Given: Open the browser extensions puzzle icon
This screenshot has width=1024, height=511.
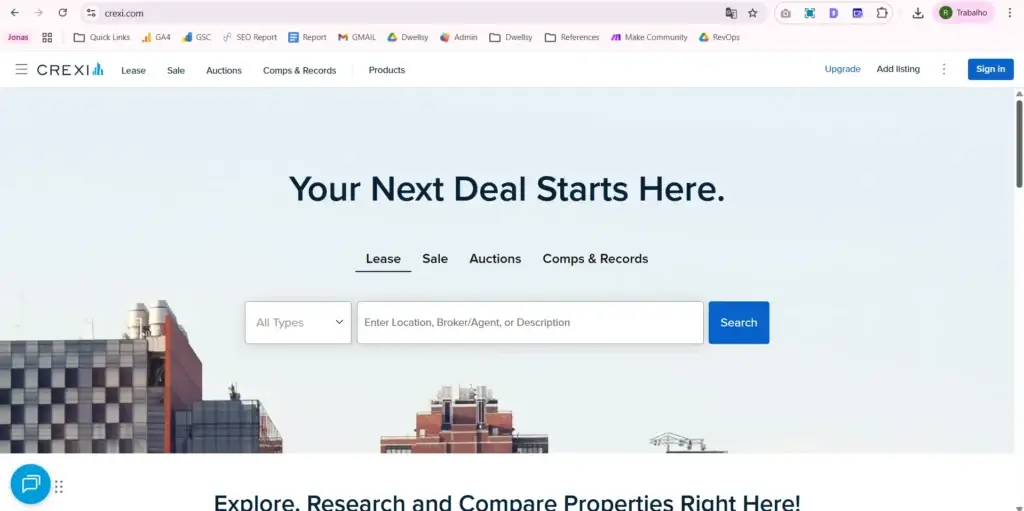Looking at the screenshot, I should [x=882, y=13].
